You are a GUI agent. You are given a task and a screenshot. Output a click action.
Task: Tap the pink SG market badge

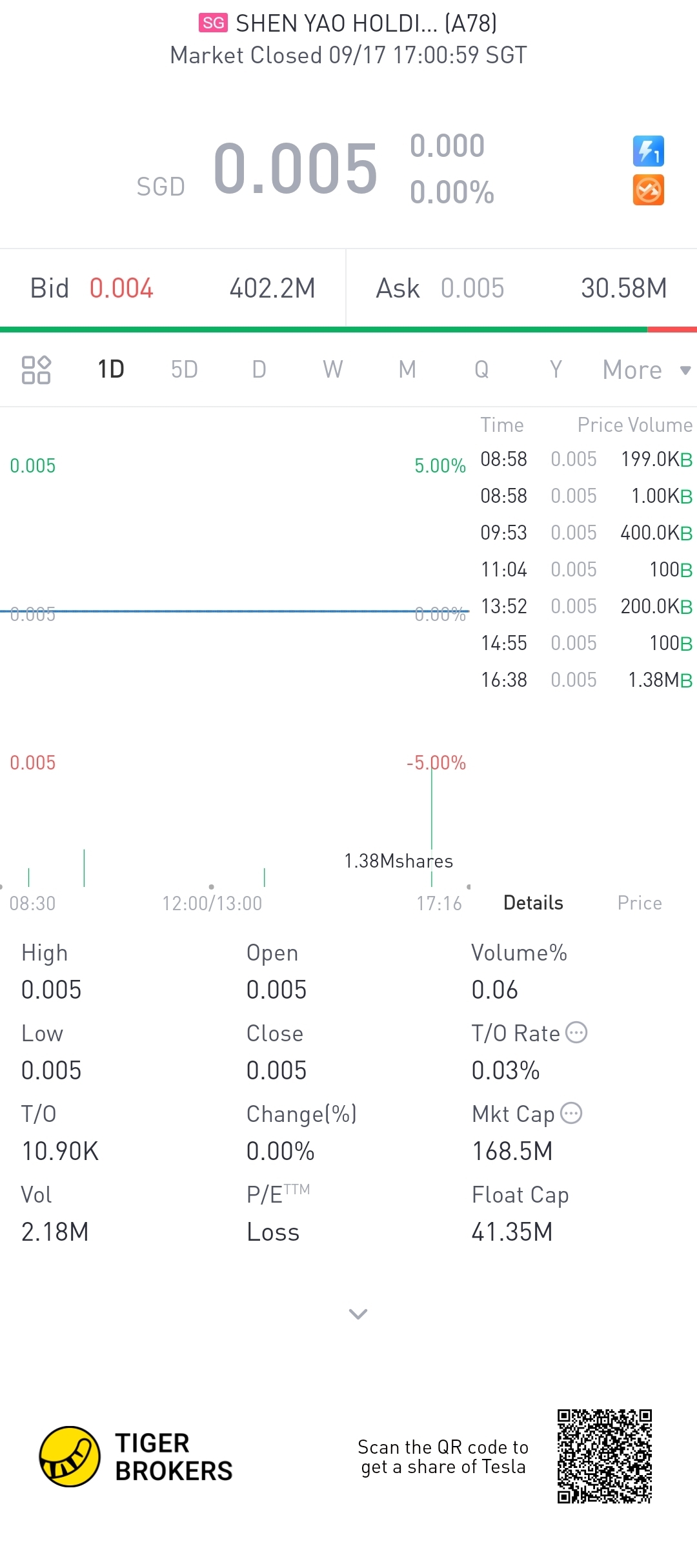[213, 23]
